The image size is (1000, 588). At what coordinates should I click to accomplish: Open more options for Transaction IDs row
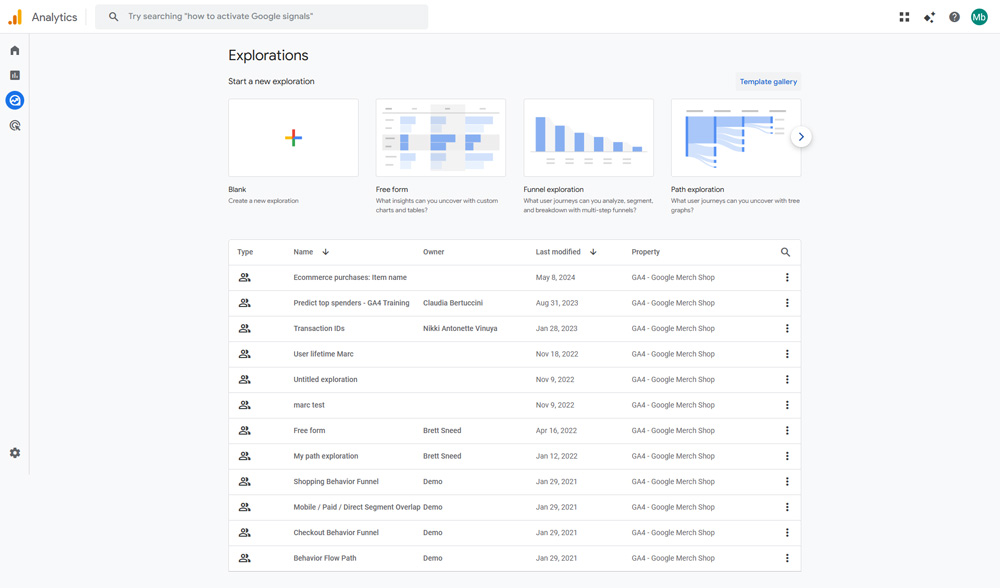coord(787,328)
